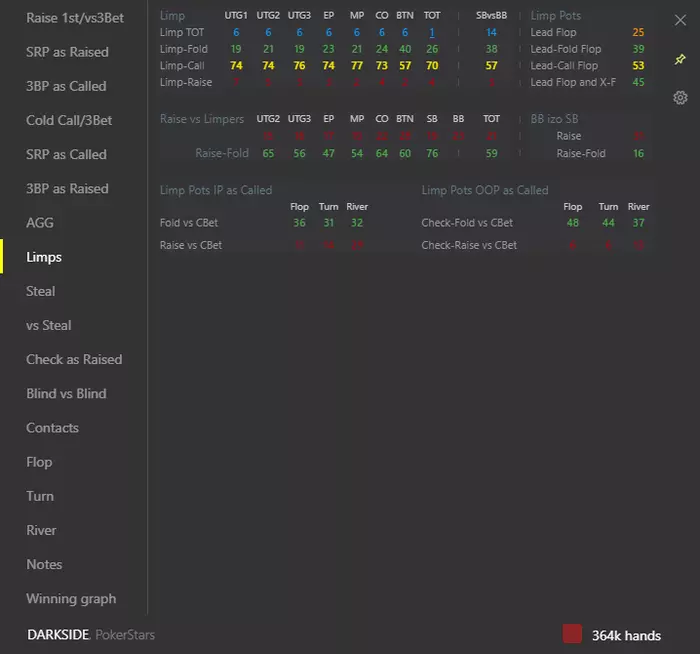The height and width of the screenshot is (654, 700).
Task: Select the Raise vs CBet row label
Action: (191, 245)
